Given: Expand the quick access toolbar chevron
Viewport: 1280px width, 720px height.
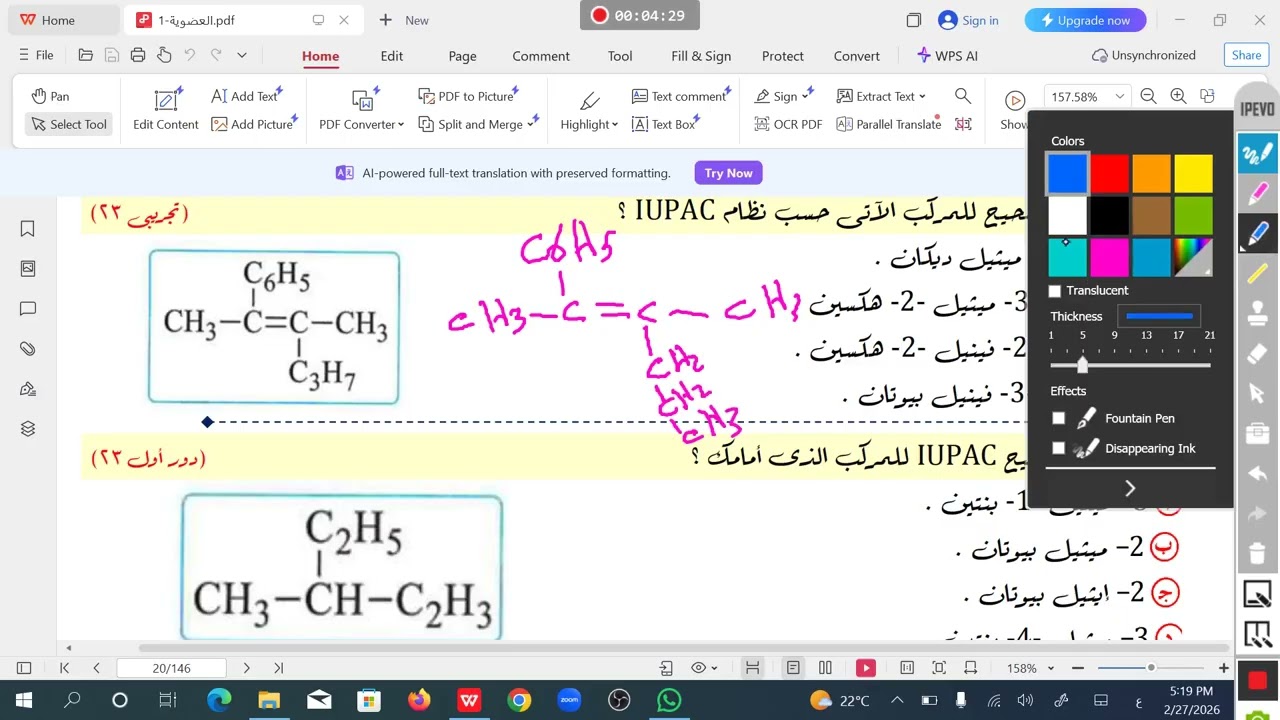Looking at the screenshot, I should [241, 55].
